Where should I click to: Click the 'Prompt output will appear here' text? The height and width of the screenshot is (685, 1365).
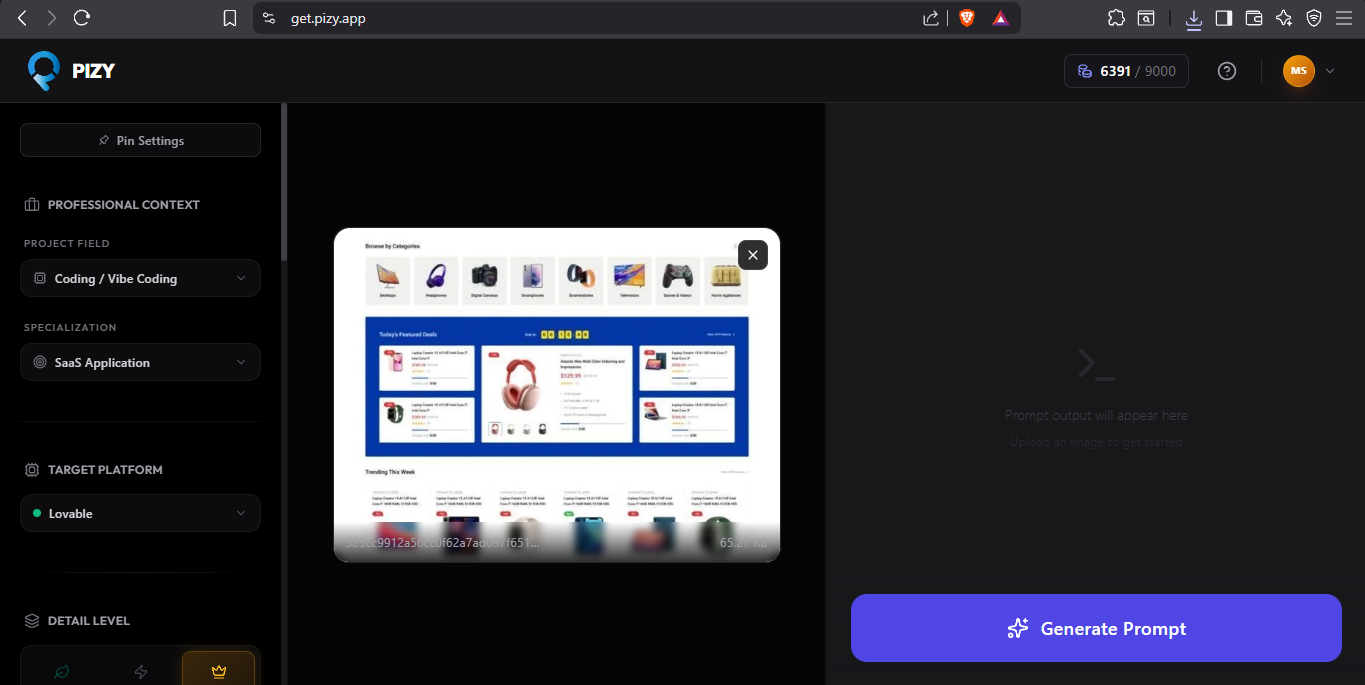click(x=1096, y=415)
